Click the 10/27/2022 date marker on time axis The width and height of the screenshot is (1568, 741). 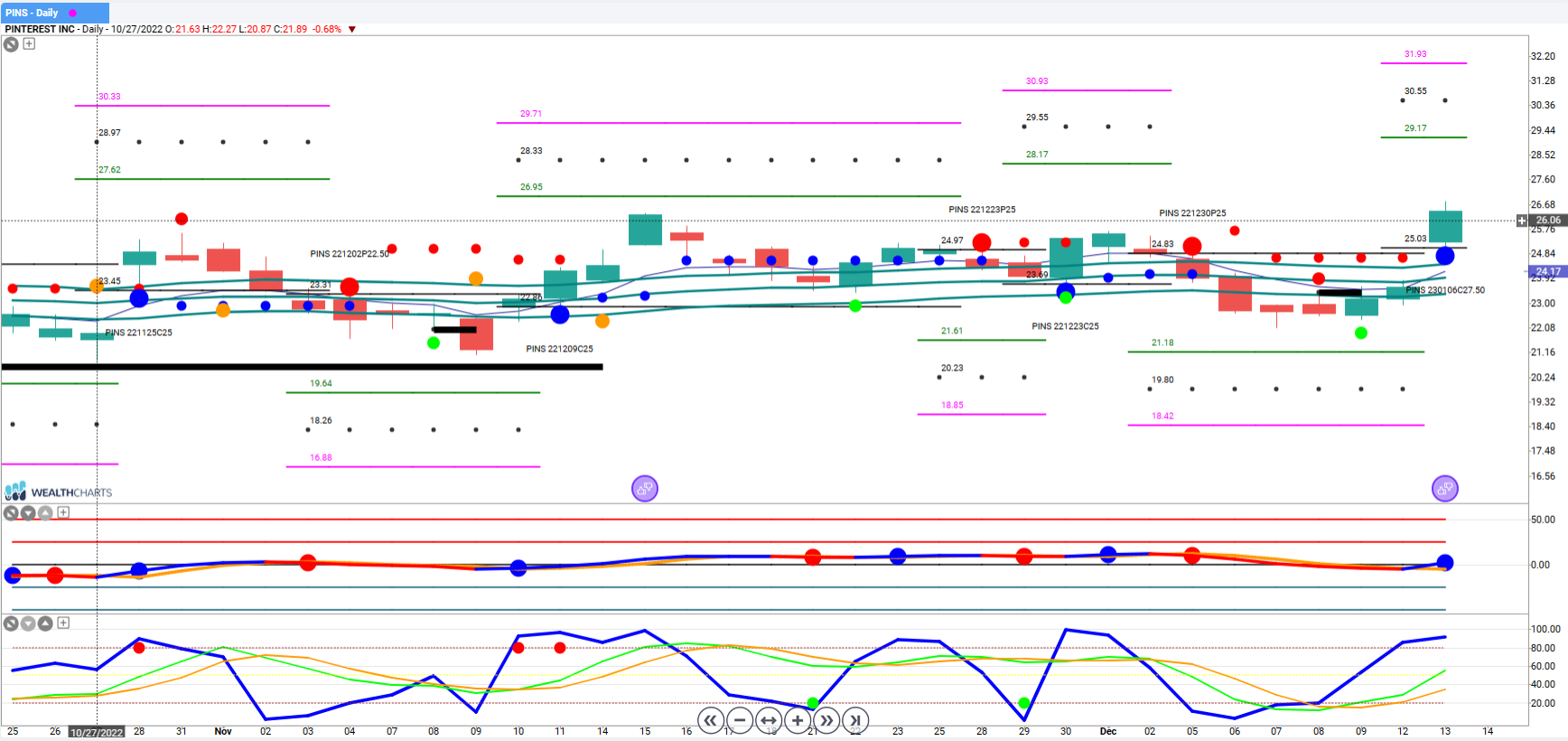(97, 732)
